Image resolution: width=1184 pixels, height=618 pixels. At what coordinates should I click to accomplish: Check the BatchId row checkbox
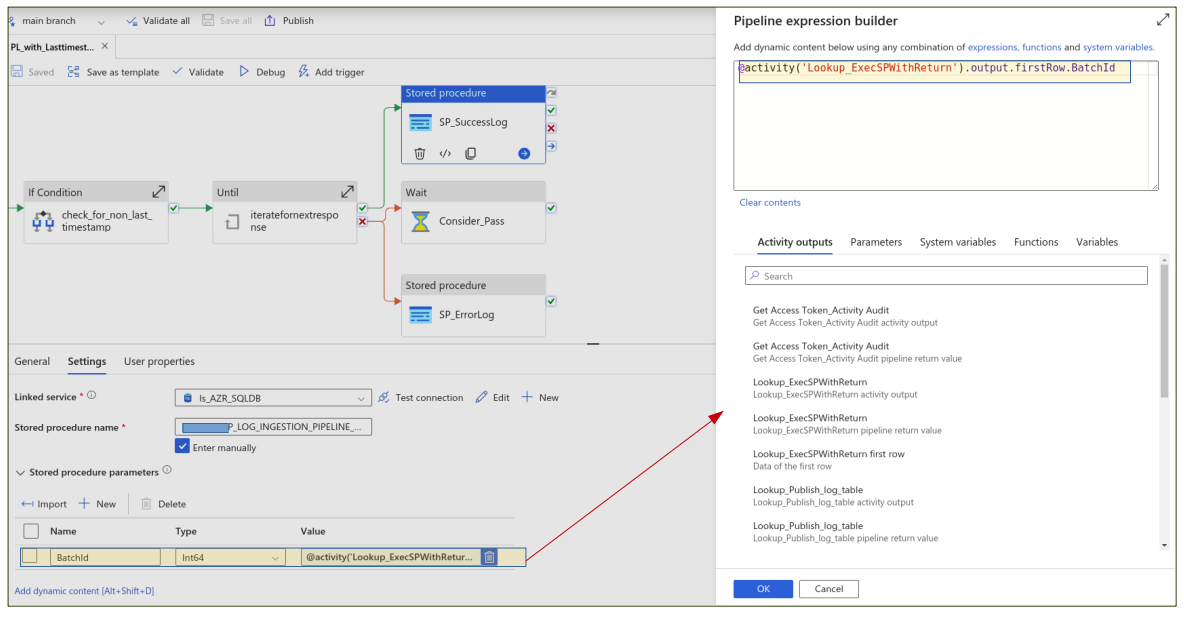pyautogui.click(x=29, y=557)
